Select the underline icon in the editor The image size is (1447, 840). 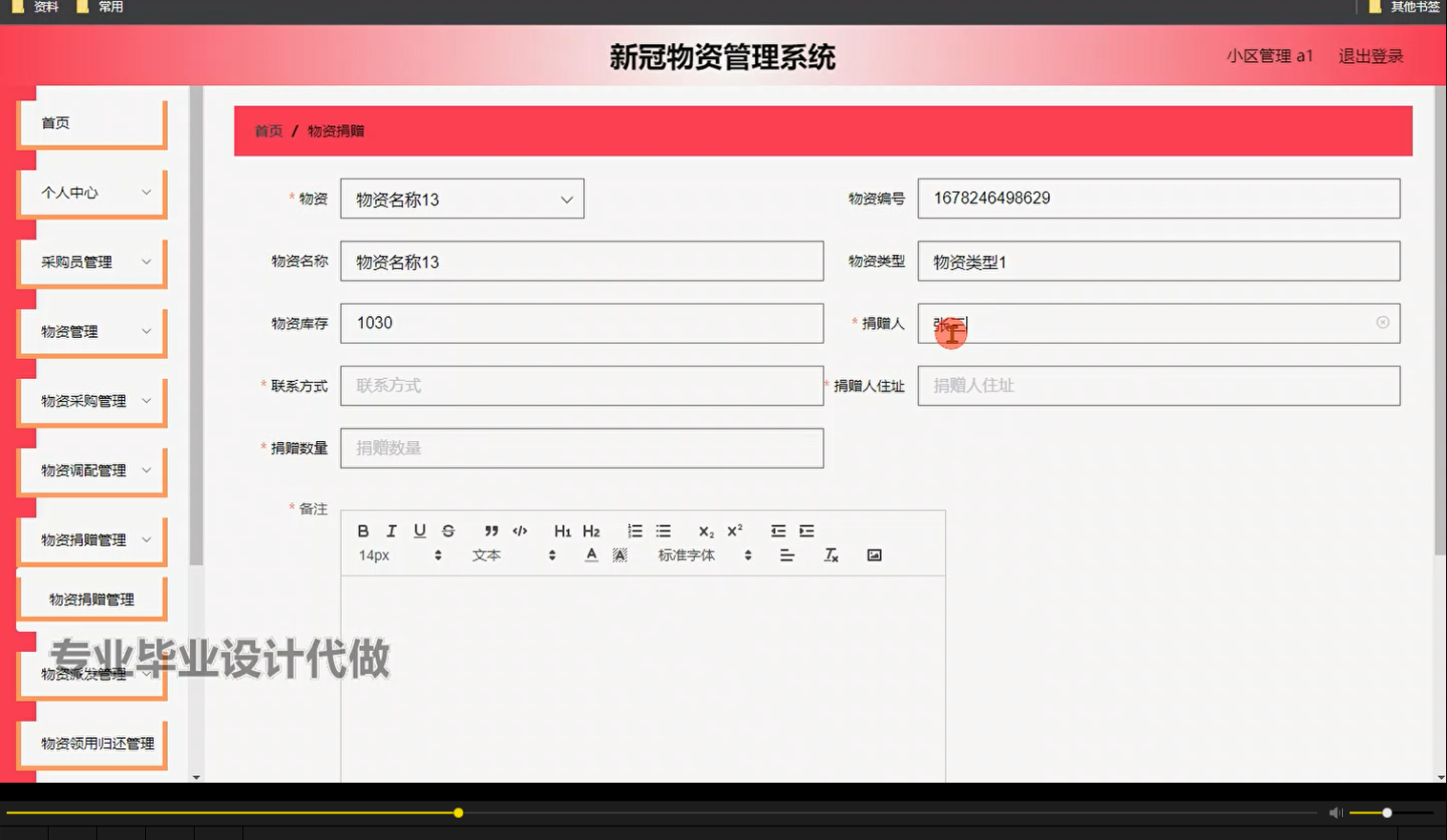[x=419, y=531]
